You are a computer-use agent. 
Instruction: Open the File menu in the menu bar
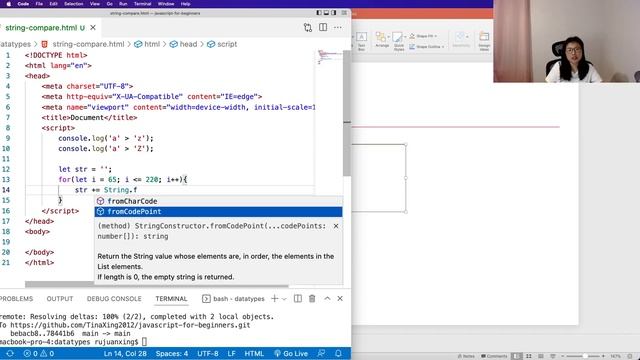39,4
